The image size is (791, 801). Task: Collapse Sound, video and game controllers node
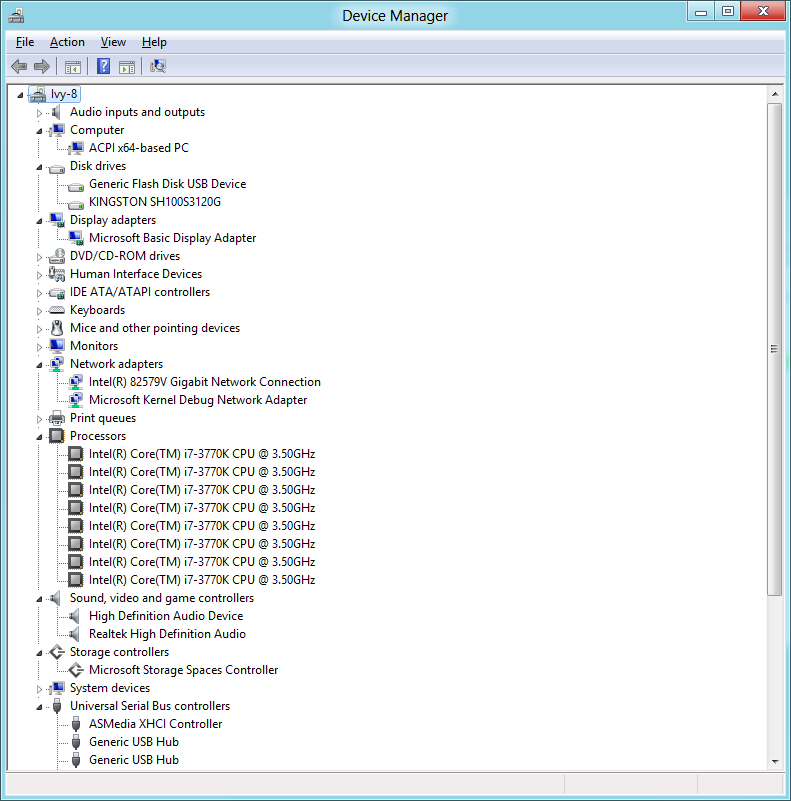pyautogui.click(x=39, y=599)
